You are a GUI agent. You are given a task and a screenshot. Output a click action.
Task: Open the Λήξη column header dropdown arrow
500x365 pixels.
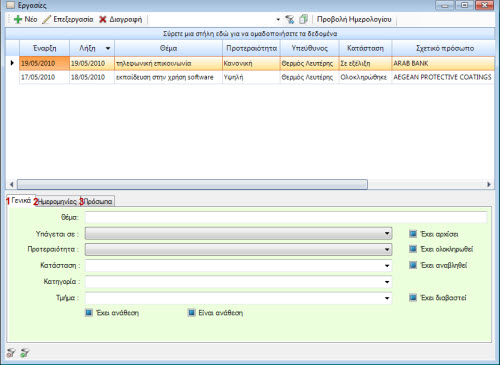coord(108,48)
